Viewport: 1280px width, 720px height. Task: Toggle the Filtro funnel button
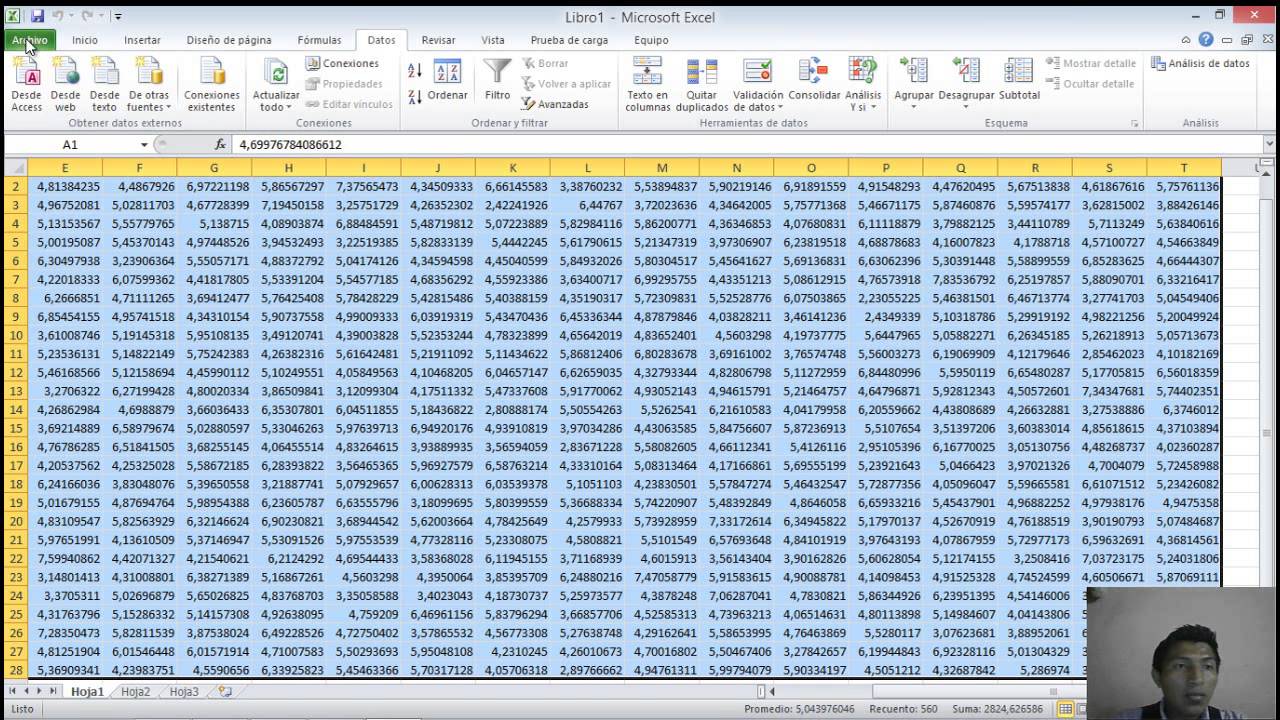(497, 80)
